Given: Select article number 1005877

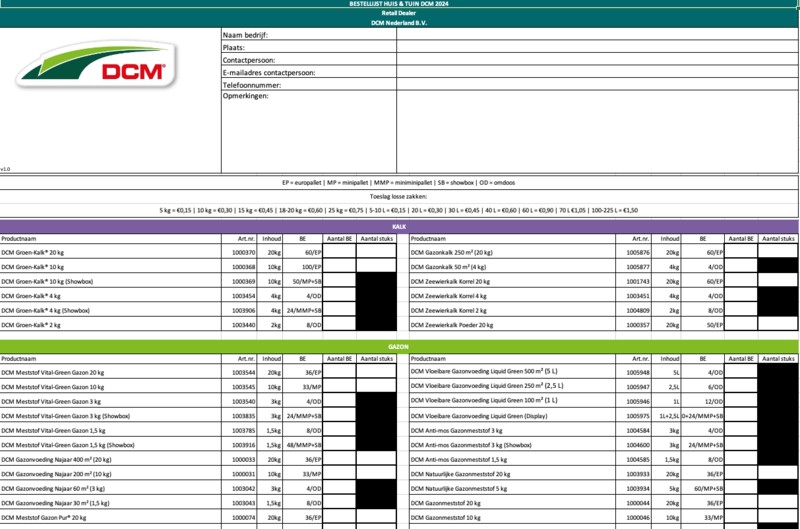Looking at the screenshot, I should (638, 266).
